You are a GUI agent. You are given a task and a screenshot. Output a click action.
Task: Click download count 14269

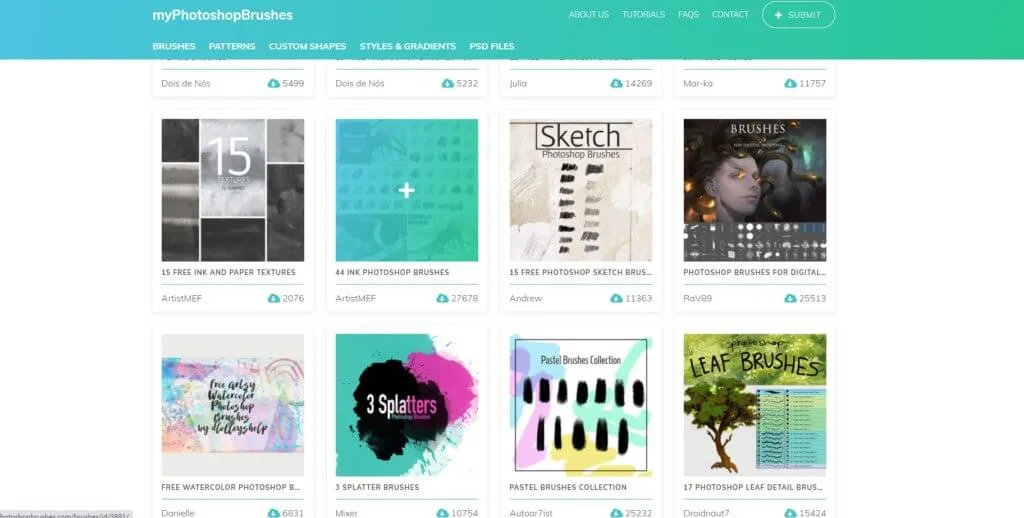coord(639,84)
